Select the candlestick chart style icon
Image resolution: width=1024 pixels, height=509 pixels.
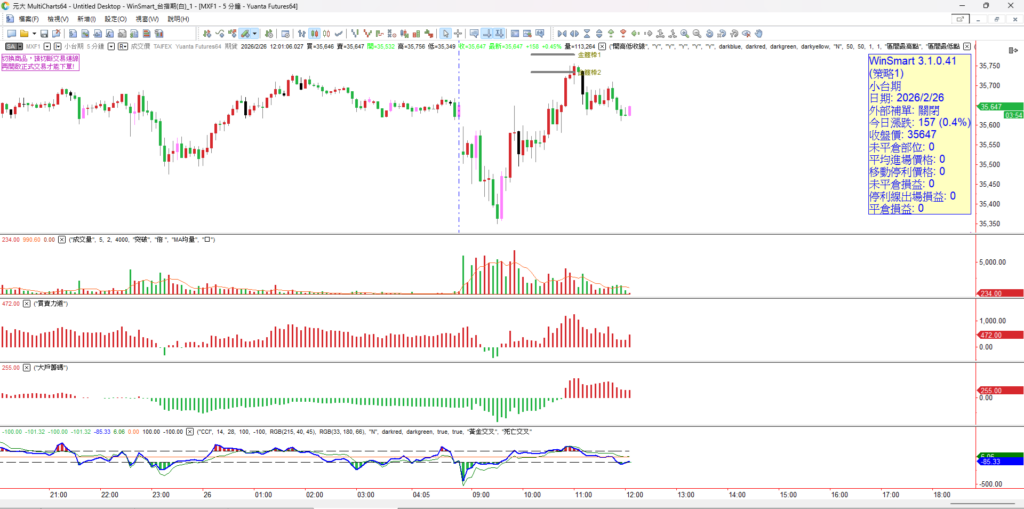[316, 33]
